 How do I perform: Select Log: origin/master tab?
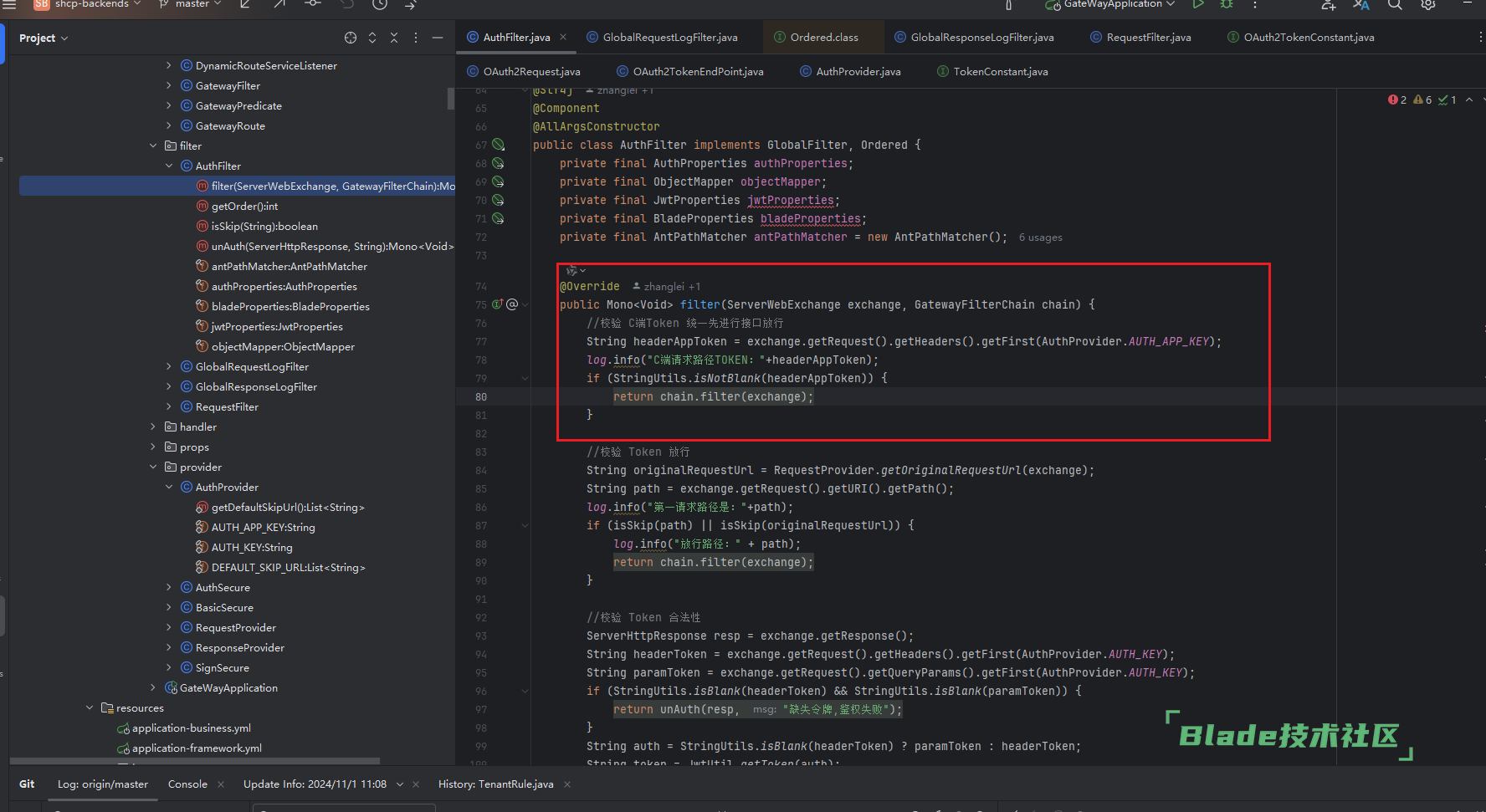[x=102, y=784]
